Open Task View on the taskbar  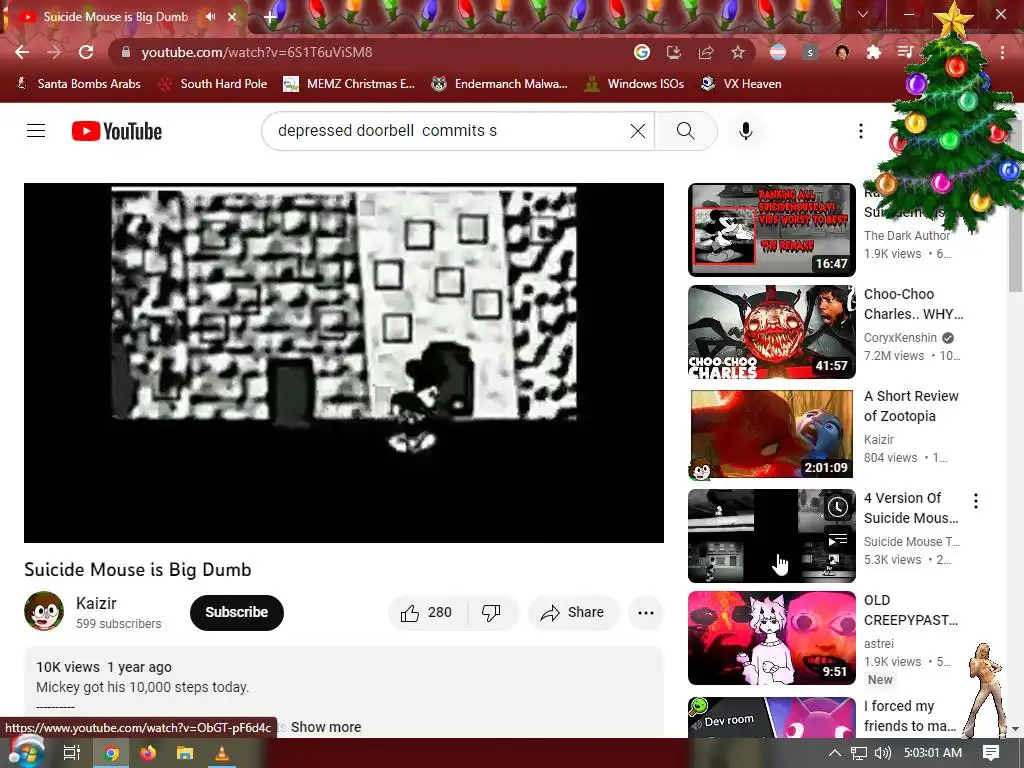click(x=72, y=753)
